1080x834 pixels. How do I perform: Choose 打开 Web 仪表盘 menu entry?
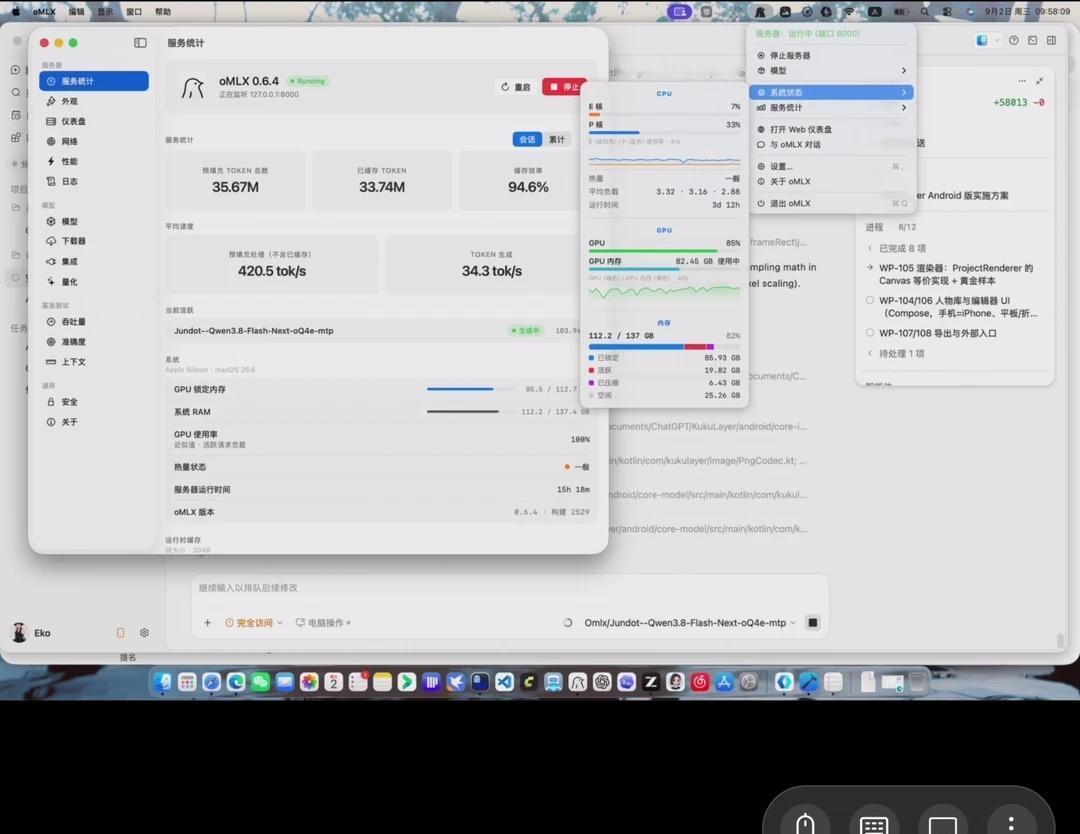point(831,129)
